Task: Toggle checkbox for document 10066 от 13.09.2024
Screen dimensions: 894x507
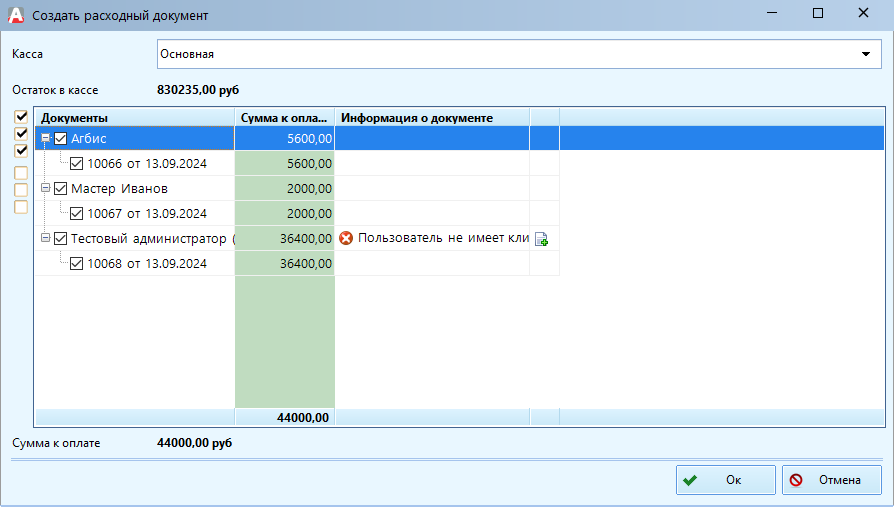Action: coord(77,163)
